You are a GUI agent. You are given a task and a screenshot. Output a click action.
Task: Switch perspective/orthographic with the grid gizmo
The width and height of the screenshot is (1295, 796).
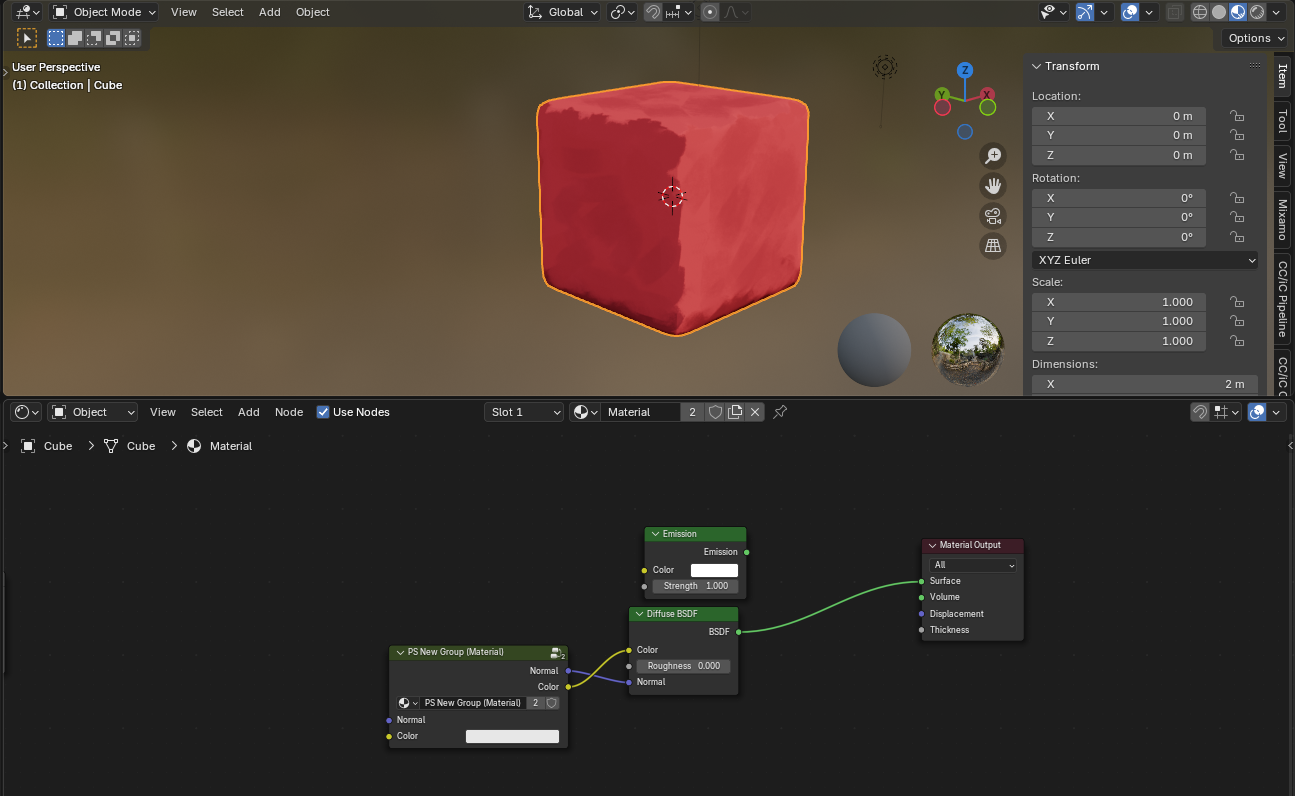tap(993, 246)
